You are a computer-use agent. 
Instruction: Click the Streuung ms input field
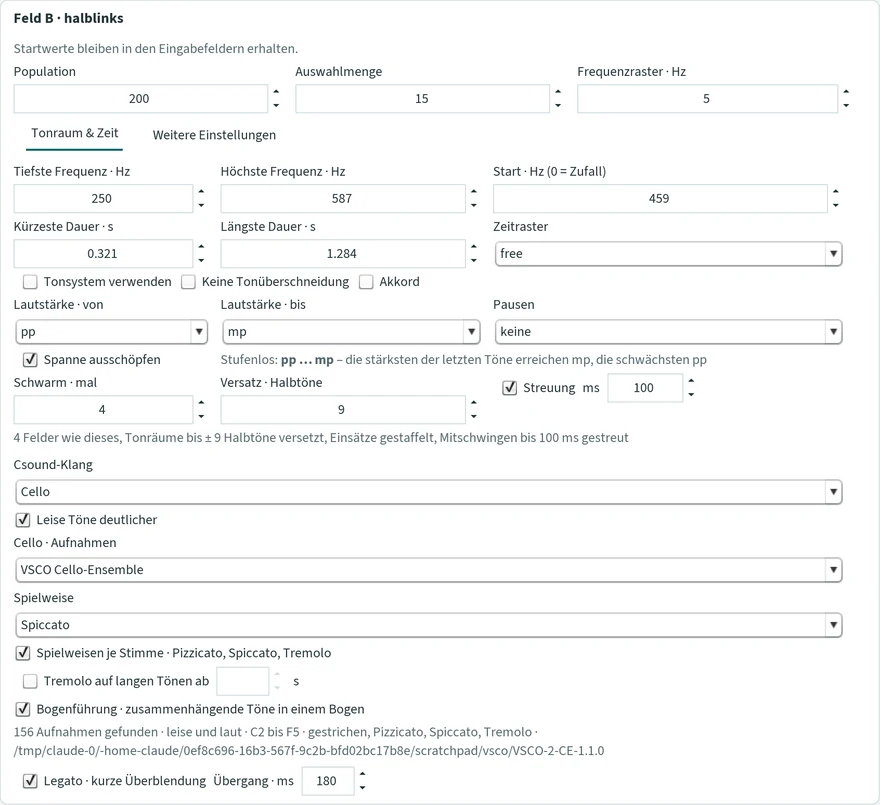click(645, 388)
